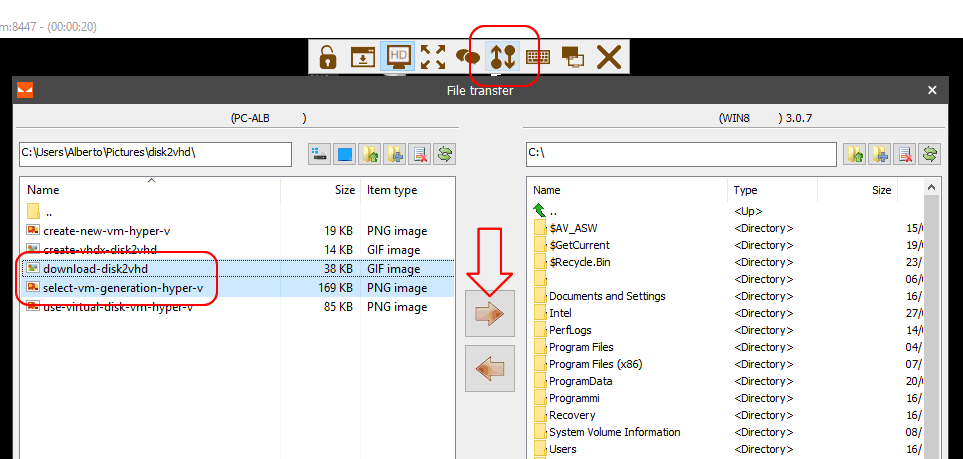Click the 14 KB size cell

coord(338,250)
